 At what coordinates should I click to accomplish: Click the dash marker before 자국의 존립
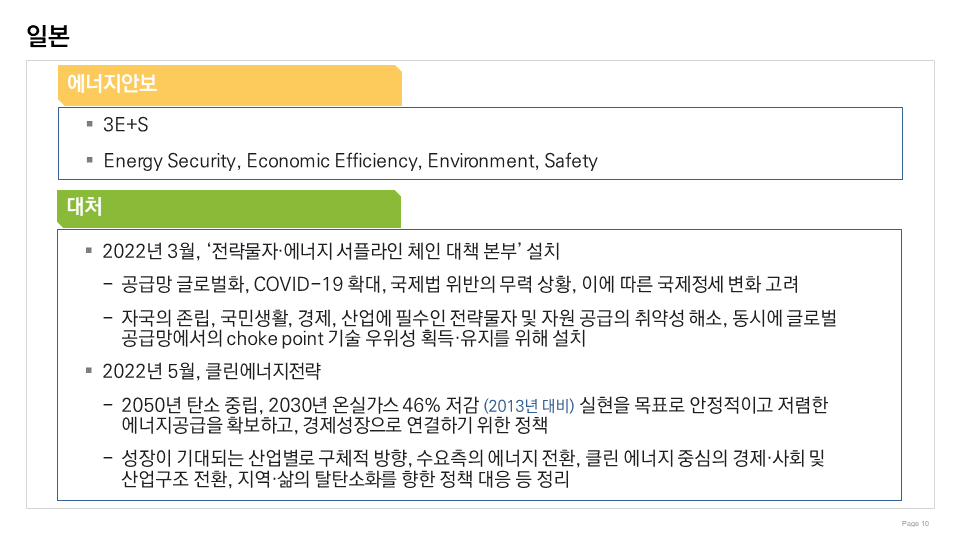[x=107, y=319]
